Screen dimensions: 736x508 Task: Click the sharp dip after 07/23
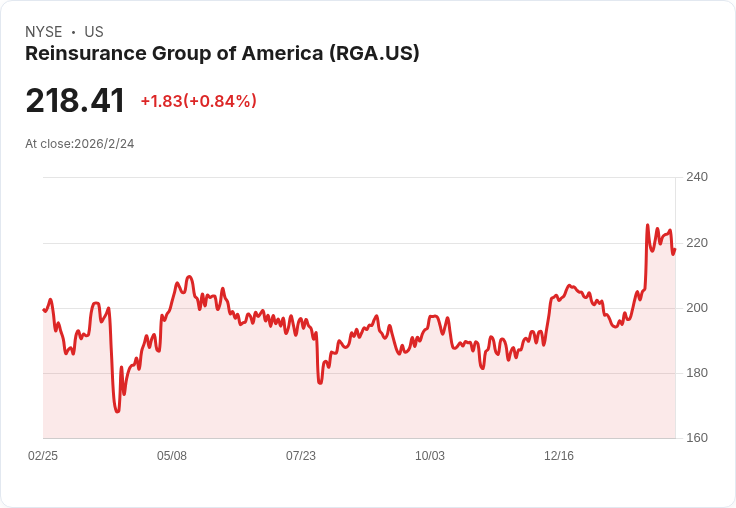pyautogui.click(x=320, y=383)
